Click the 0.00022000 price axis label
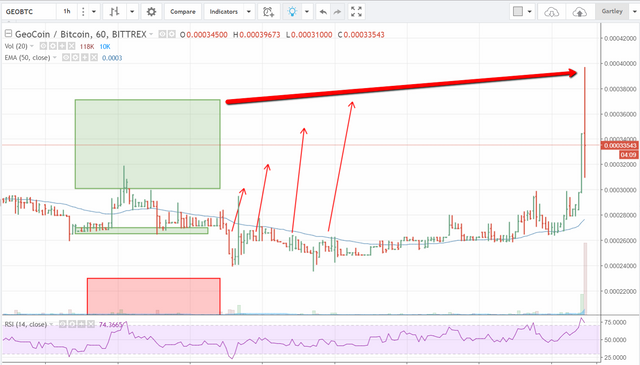Viewport: 640px width, 365px height. click(x=620, y=291)
